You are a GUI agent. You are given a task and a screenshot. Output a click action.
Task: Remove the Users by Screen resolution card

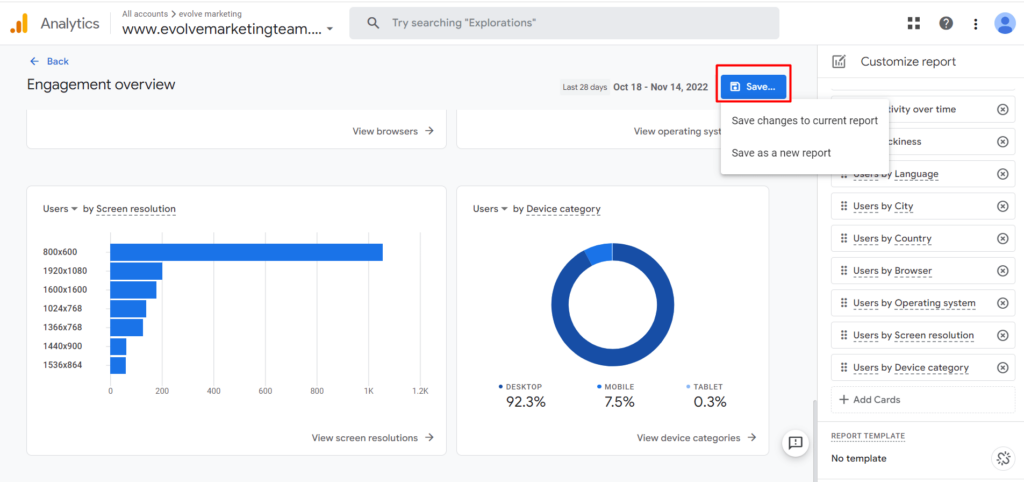tap(1002, 335)
